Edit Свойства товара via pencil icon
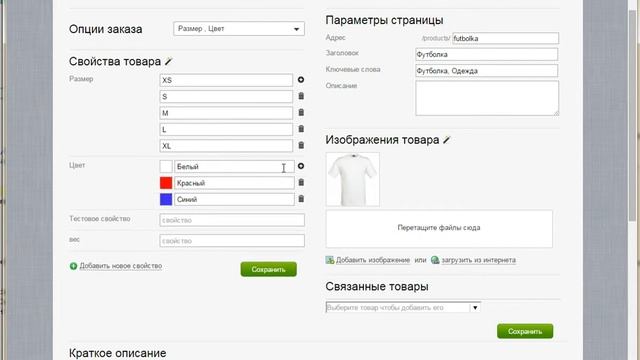Image resolution: width=640 pixels, height=360 pixels. [169, 62]
